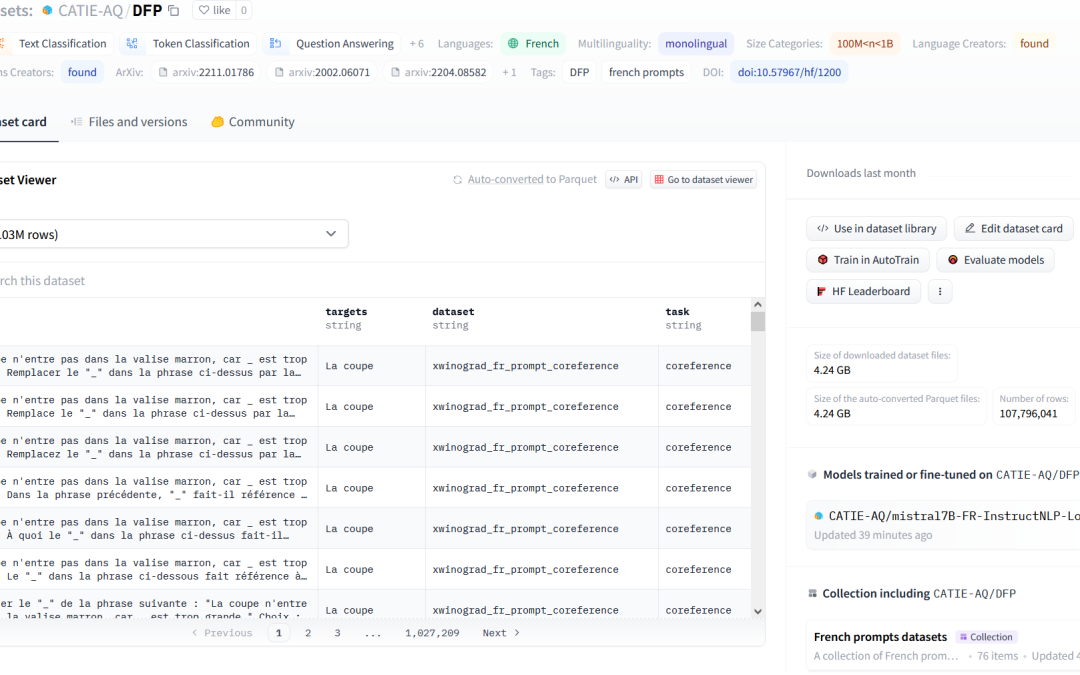Viewport: 1080px width, 675px height.
Task: Click Go to dataset viewer button
Action: (x=703, y=180)
